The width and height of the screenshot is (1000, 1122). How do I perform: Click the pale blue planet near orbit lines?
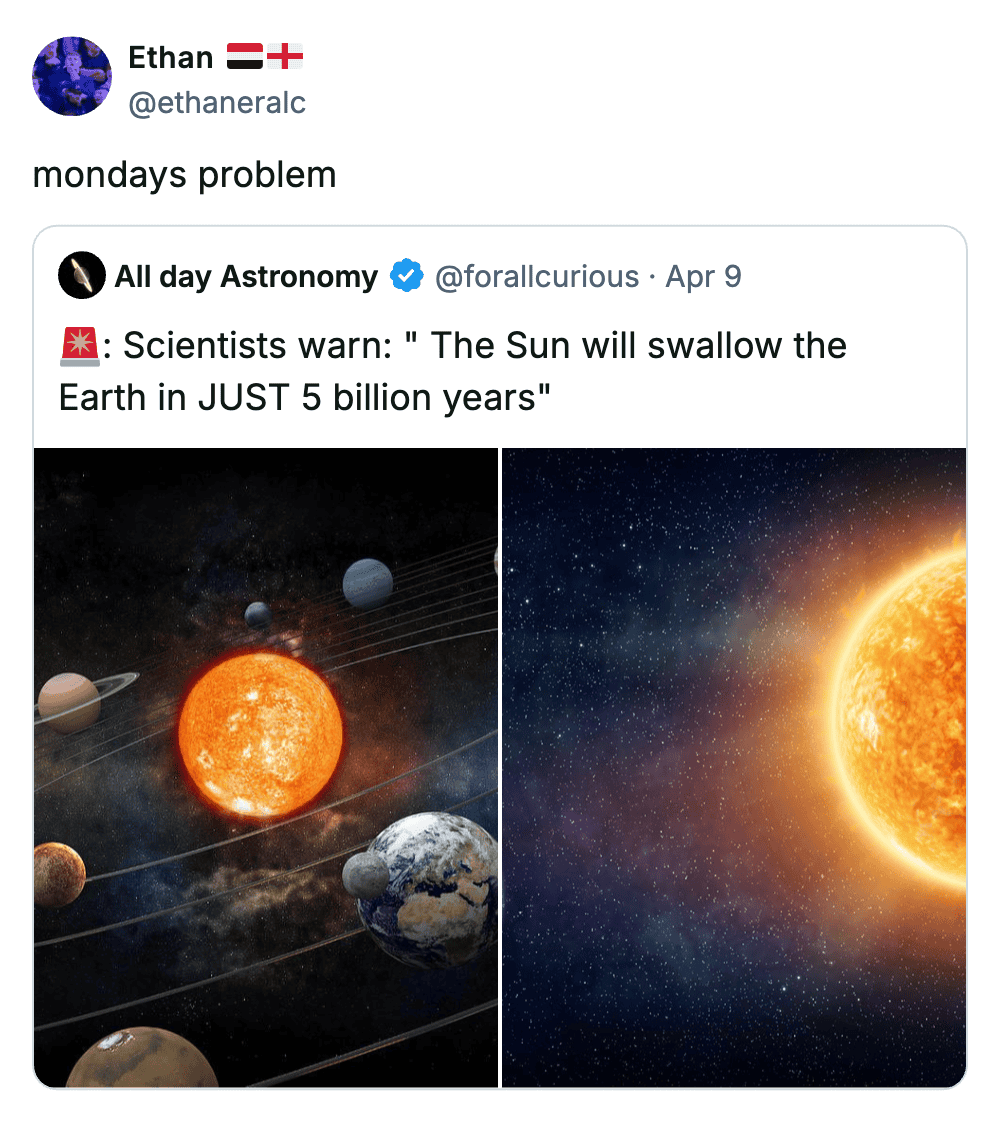click(x=368, y=583)
